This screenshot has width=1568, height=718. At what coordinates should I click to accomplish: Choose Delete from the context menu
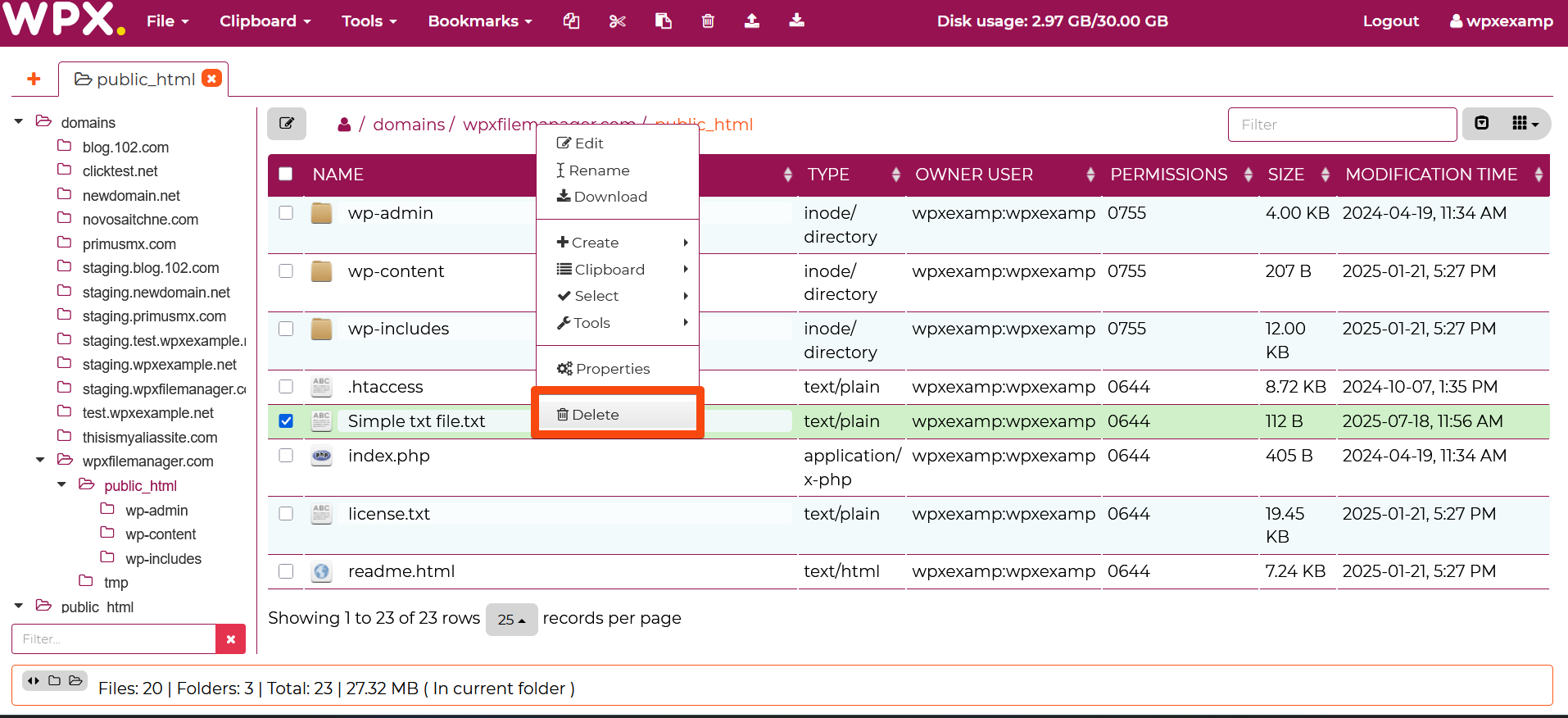click(x=618, y=415)
